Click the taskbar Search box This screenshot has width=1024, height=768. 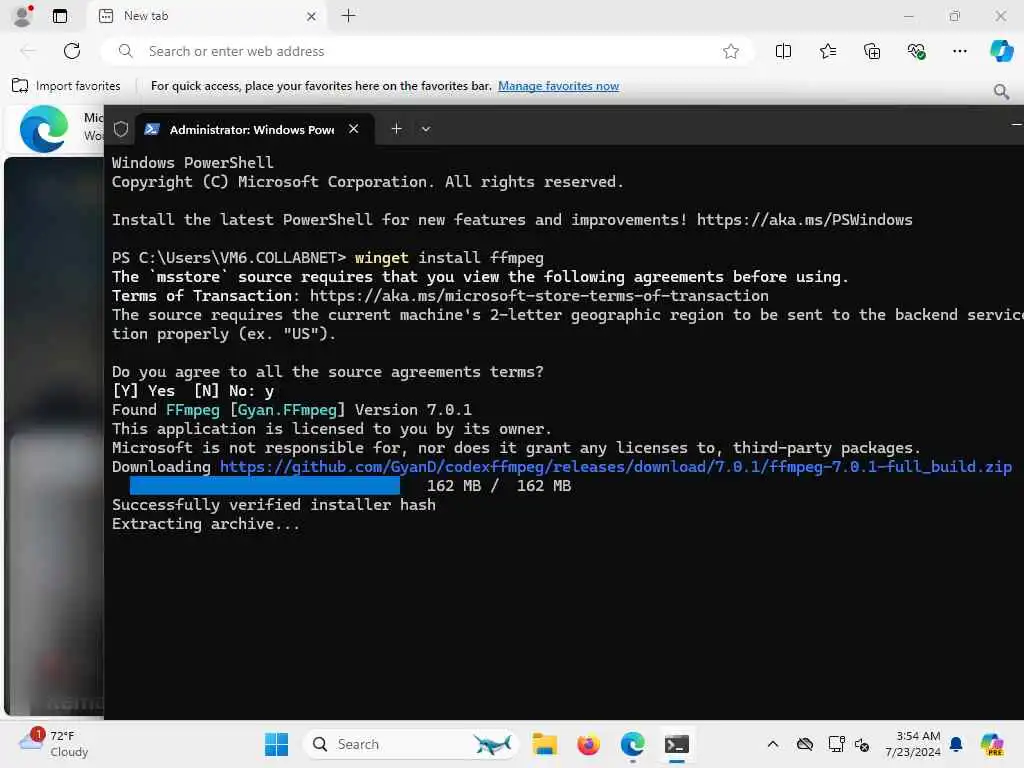point(411,744)
